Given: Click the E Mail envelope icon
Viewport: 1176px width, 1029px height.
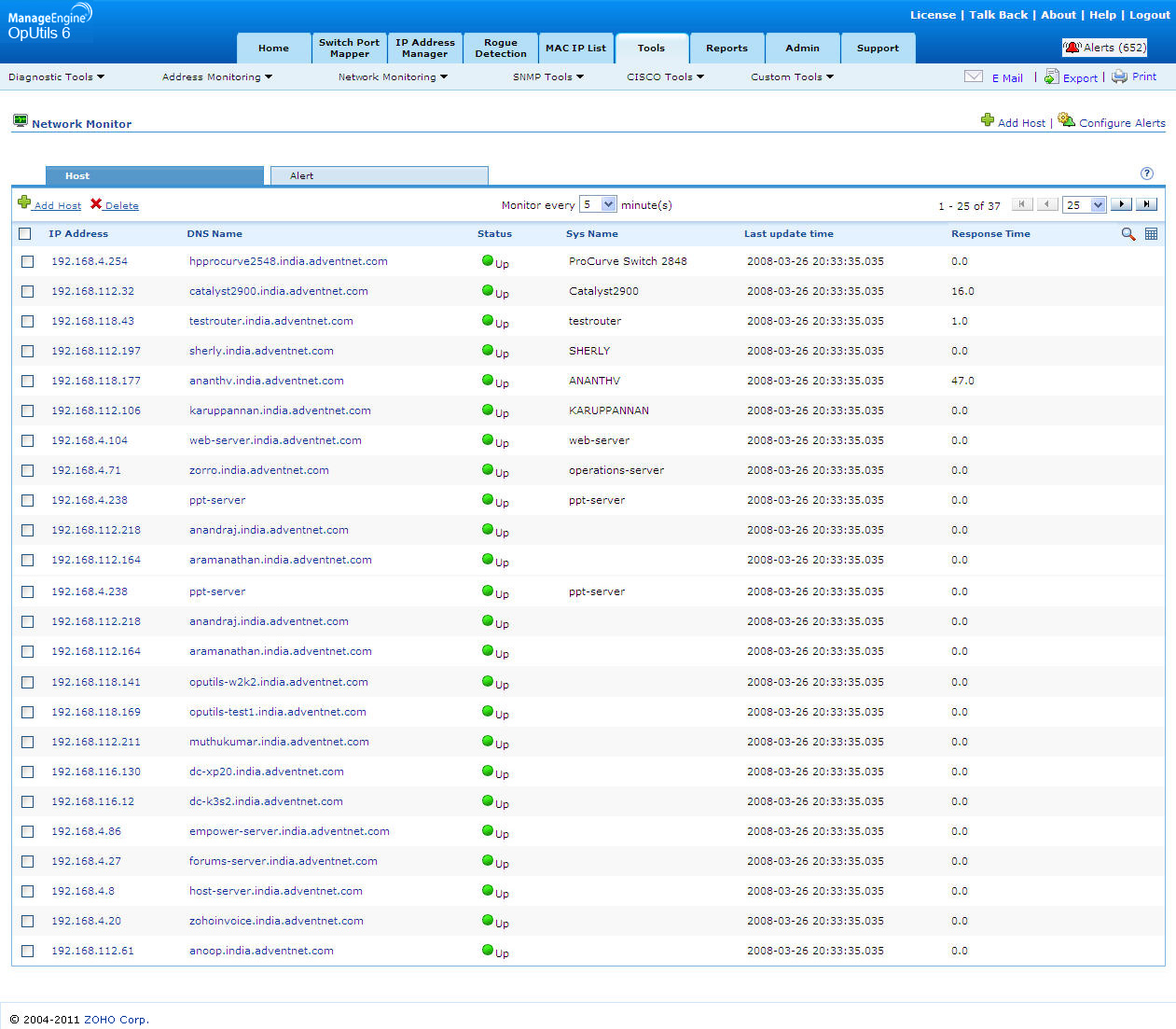Looking at the screenshot, I should pyautogui.click(x=973, y=76).
